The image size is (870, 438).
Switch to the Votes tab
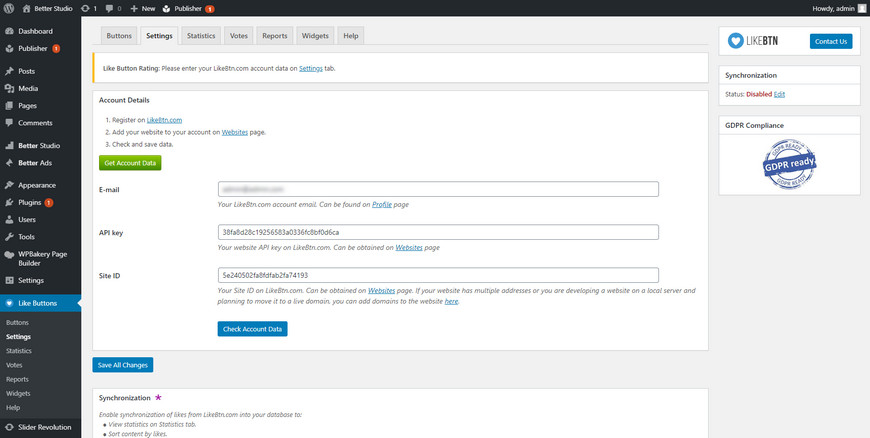click(x=239, y=36)
